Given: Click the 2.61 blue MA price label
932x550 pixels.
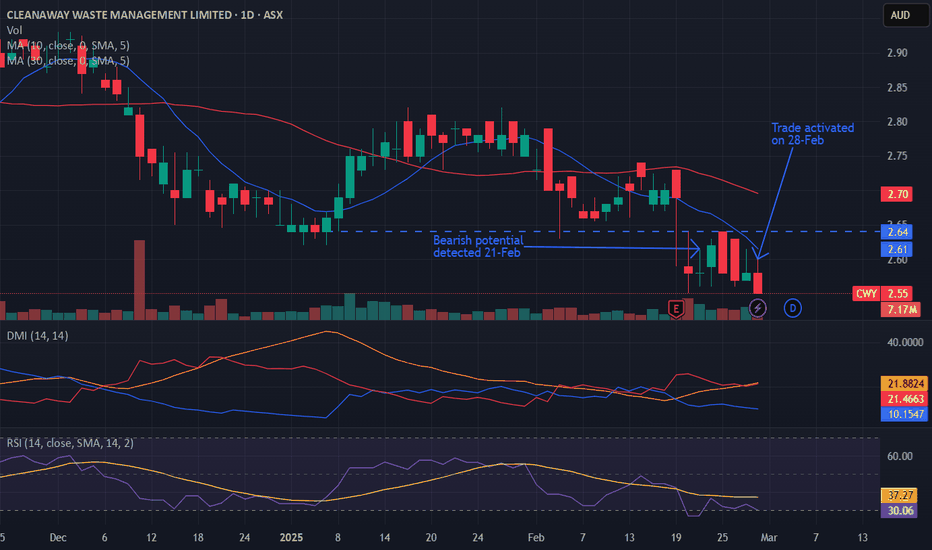Looking at the screenshot, I should (x=898, y=249).
